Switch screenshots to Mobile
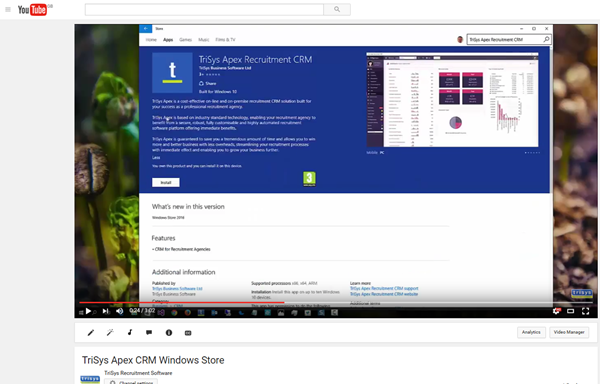Screen dimensions: 600x384 [x=372, y=153]
